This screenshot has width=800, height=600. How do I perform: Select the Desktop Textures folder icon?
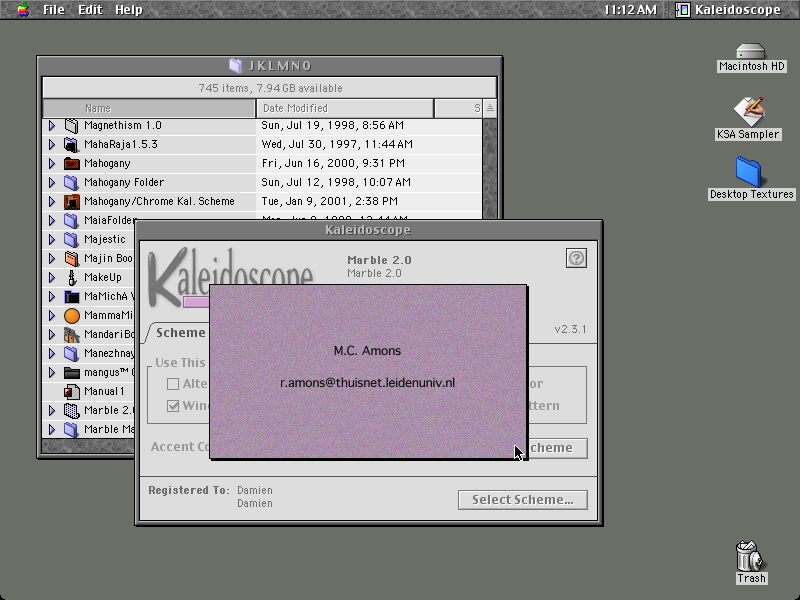[748, 172]
